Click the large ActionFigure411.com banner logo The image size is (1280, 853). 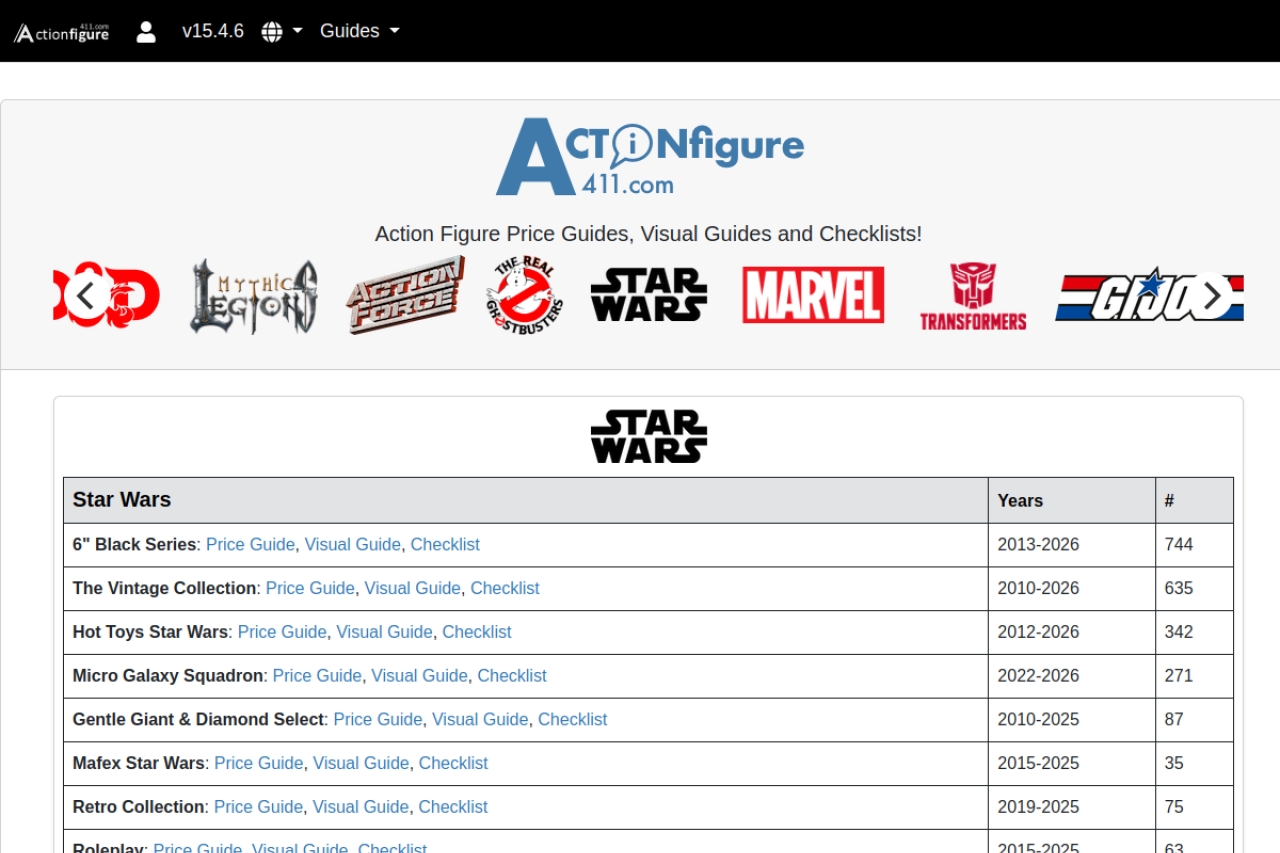pyautogui.click(x=649, y=157)
